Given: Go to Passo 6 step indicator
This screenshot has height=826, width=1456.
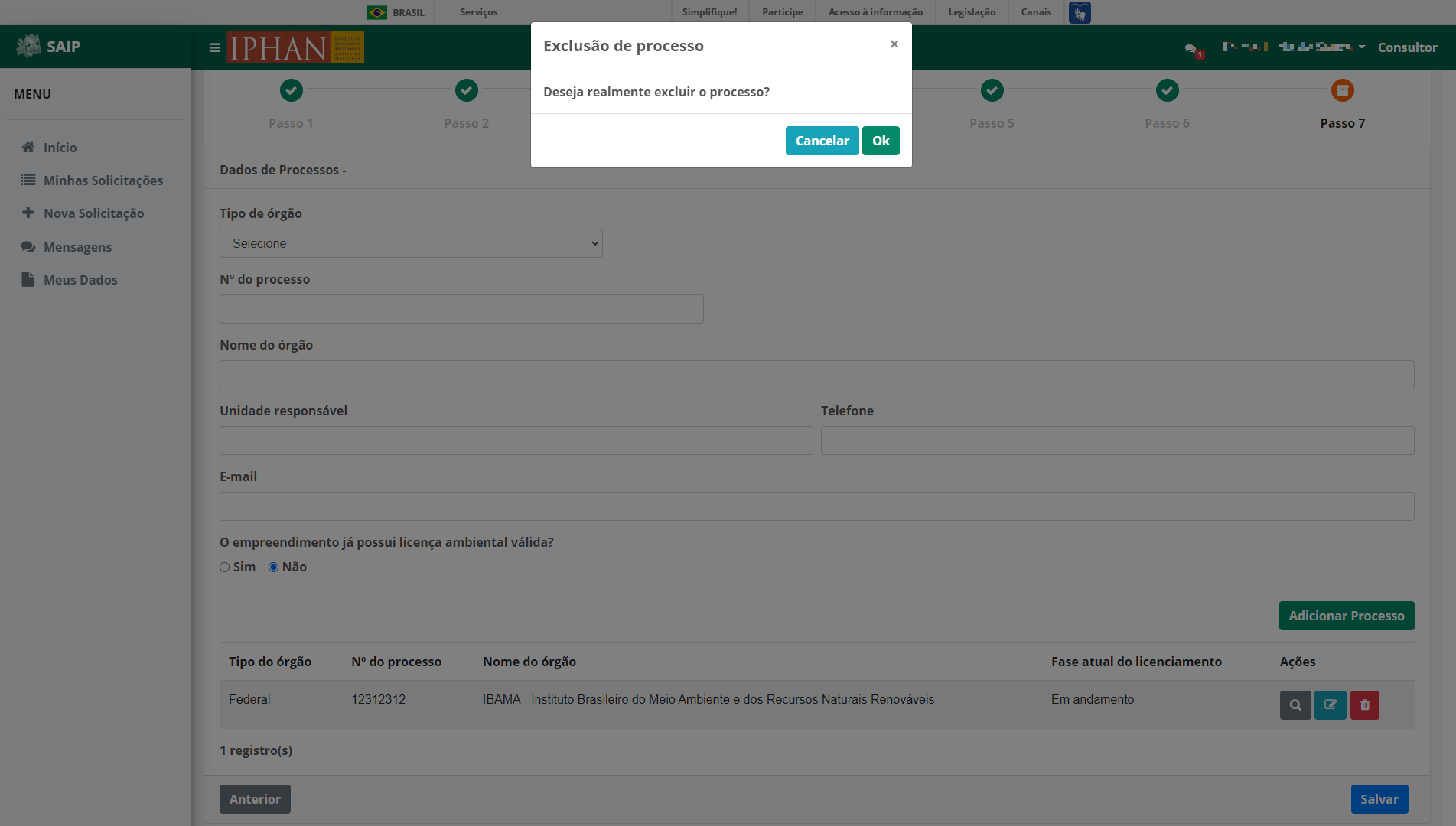Looking at the screenshot, I should [x=1168, y=90].
